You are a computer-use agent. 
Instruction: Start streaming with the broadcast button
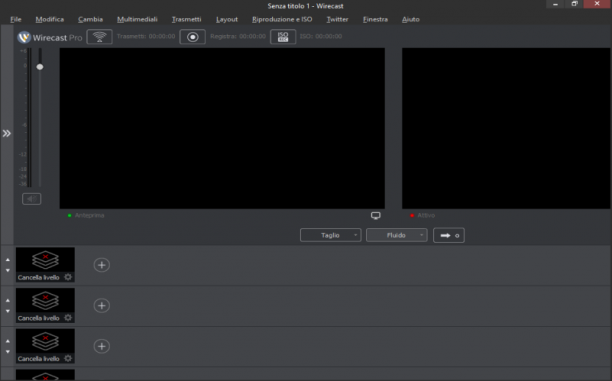tap(100, 37)
